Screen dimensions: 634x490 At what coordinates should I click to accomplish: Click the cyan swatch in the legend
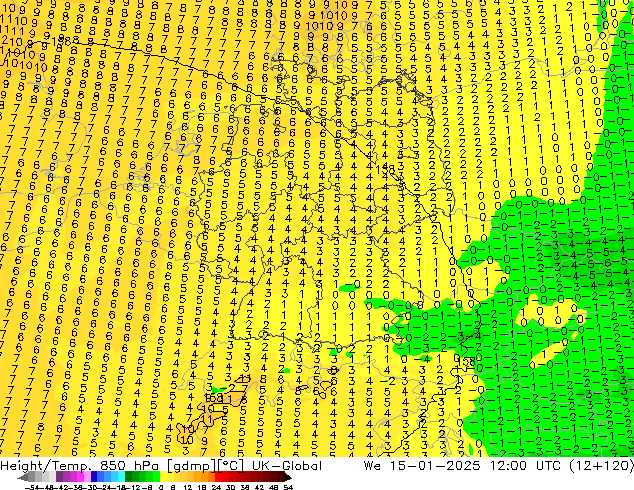click(121, 478)
